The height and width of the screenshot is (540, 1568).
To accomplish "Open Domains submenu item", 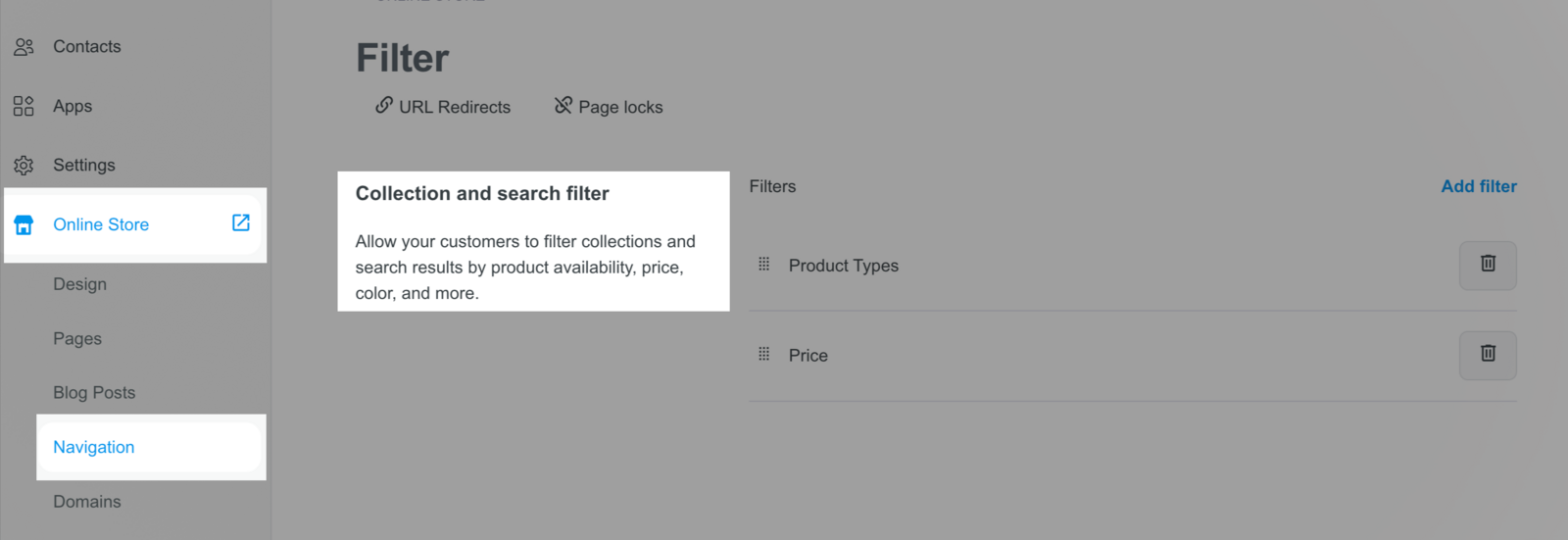I will pyautogui.click(x=87, y=502).
